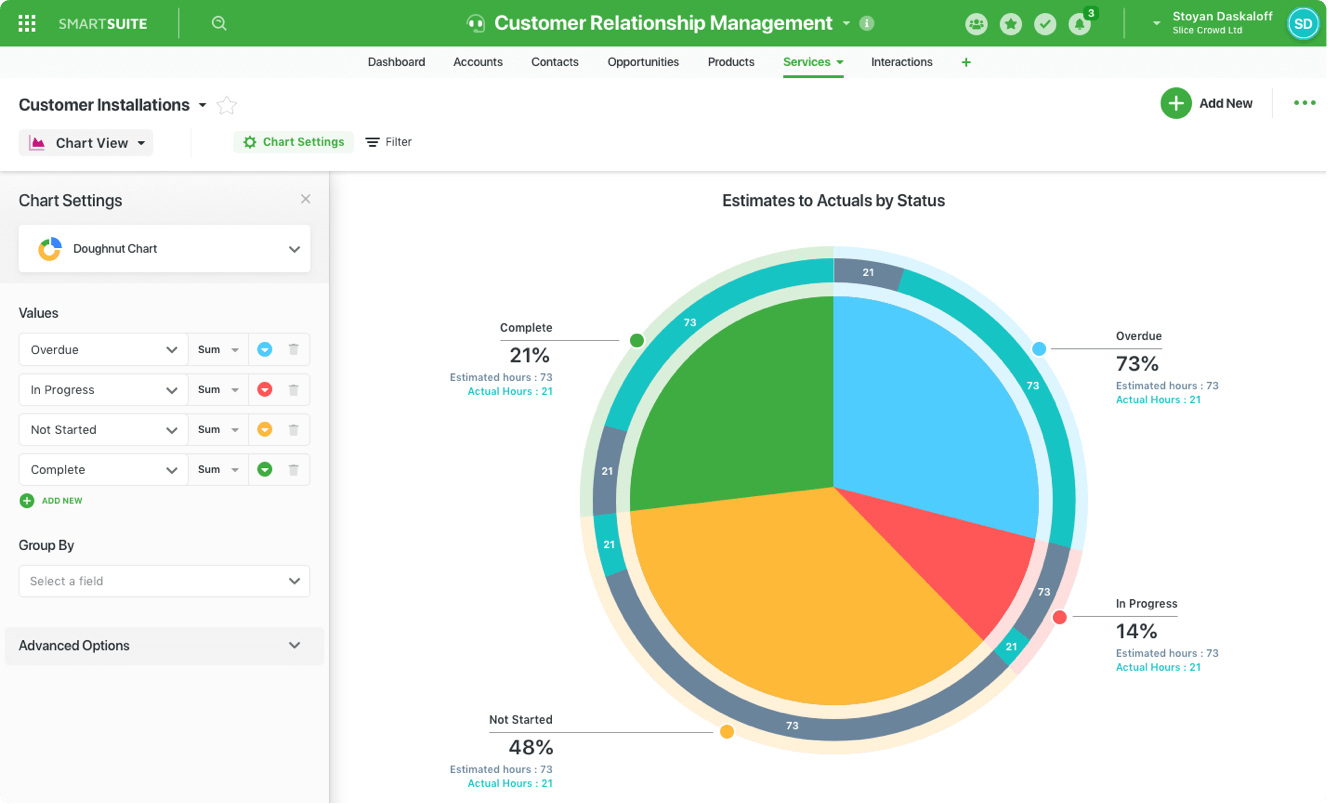Click the info icon beside the title

pyautogui.click(x=867, y=23)
